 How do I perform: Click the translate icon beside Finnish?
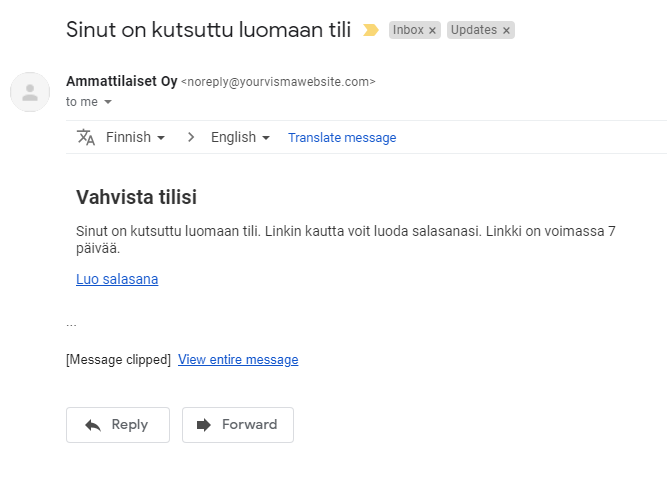coord(86,137)
